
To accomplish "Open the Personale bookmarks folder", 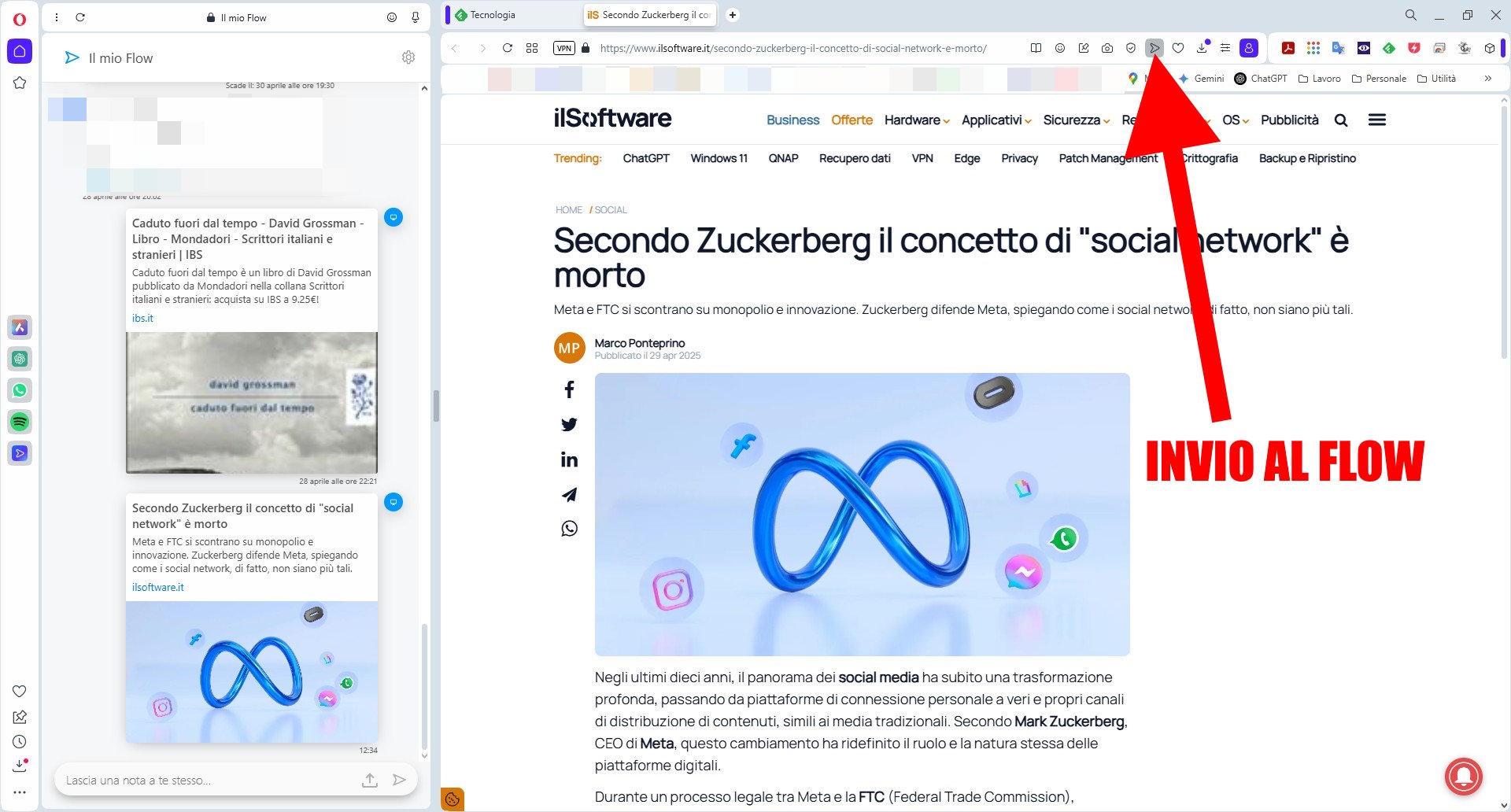I will tap(1379, 79).
